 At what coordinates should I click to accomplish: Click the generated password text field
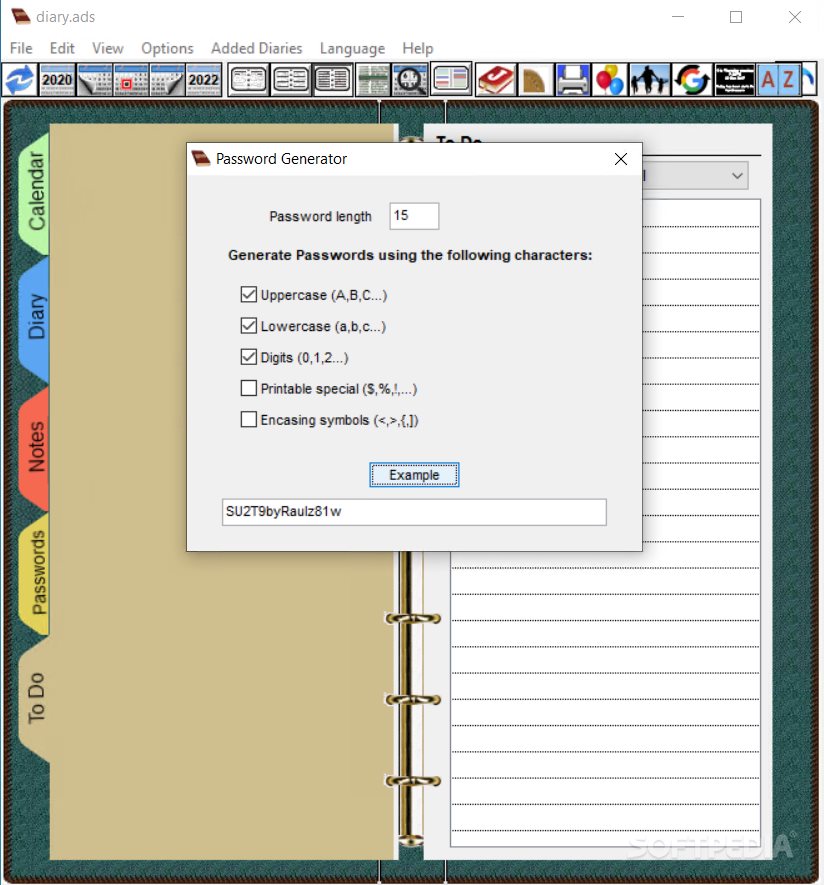point(414,512)
